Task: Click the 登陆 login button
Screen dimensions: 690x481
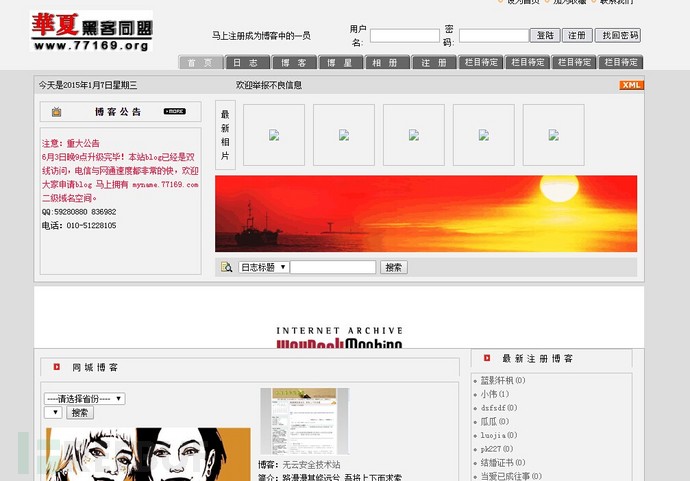Action: 545,35
